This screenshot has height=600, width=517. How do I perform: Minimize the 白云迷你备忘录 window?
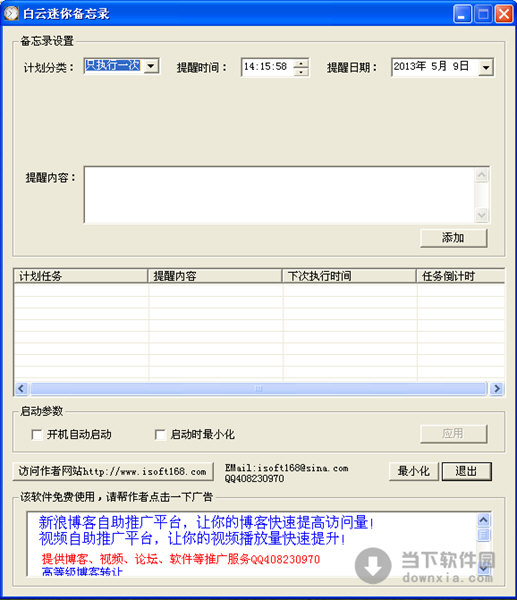[462, 15]
